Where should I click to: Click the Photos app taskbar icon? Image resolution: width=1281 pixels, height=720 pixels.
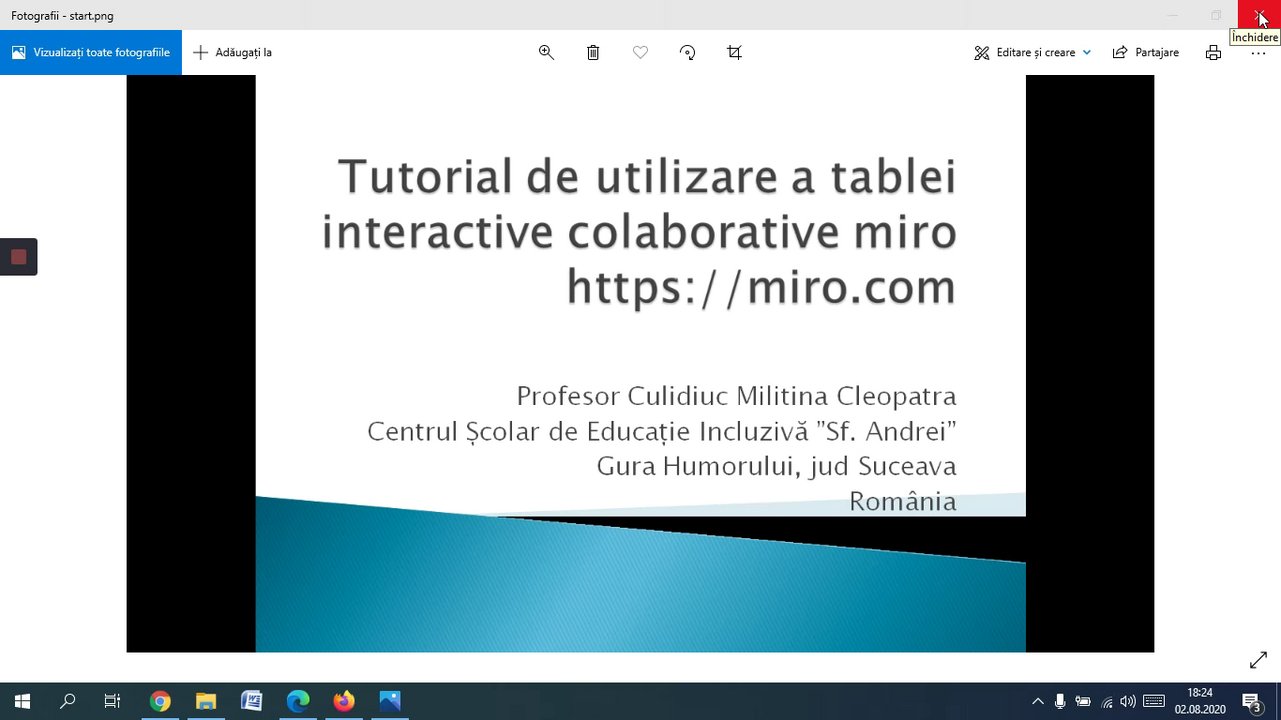[390, 701]
